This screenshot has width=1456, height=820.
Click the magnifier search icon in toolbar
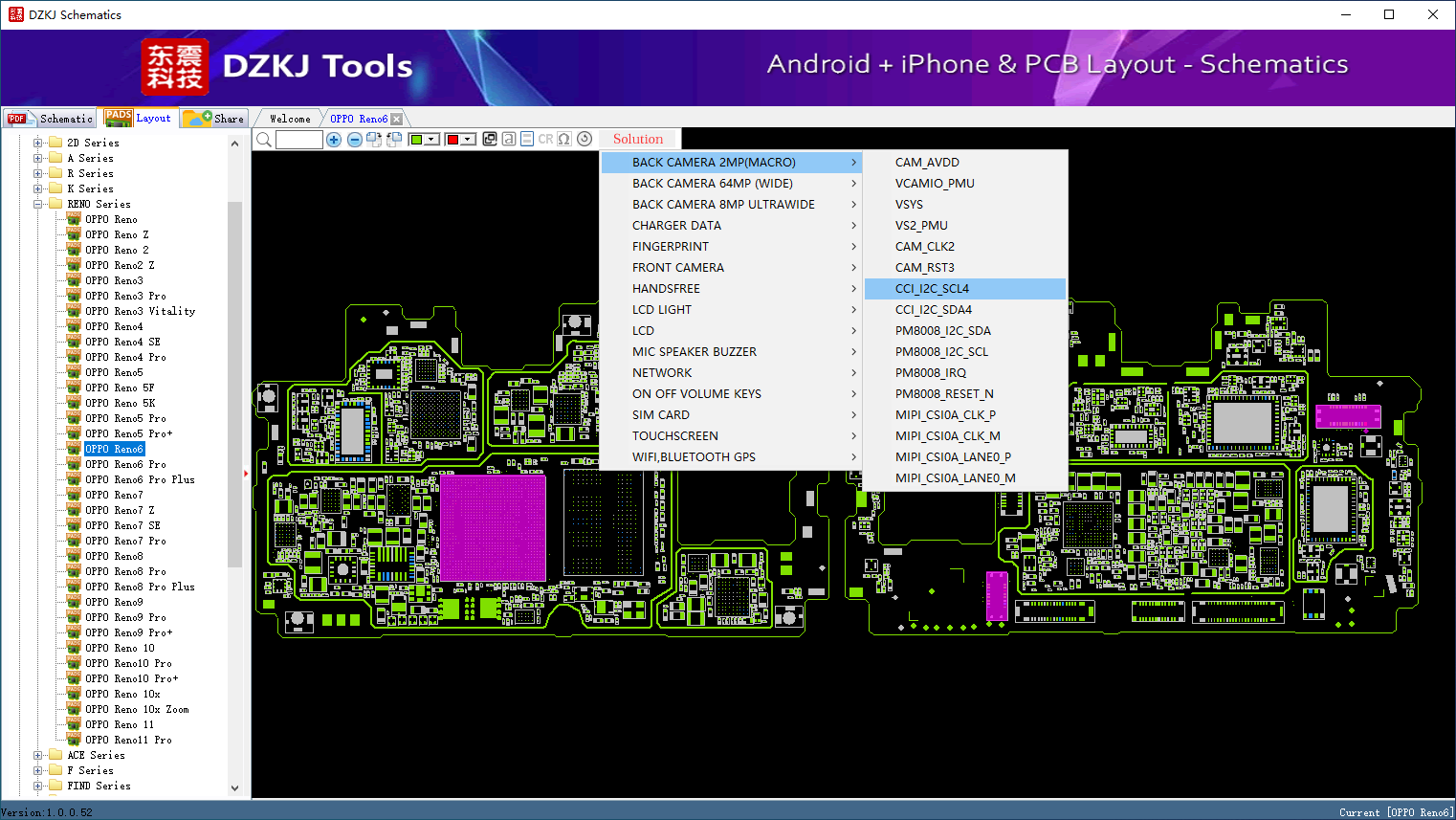tap(264, 140)
